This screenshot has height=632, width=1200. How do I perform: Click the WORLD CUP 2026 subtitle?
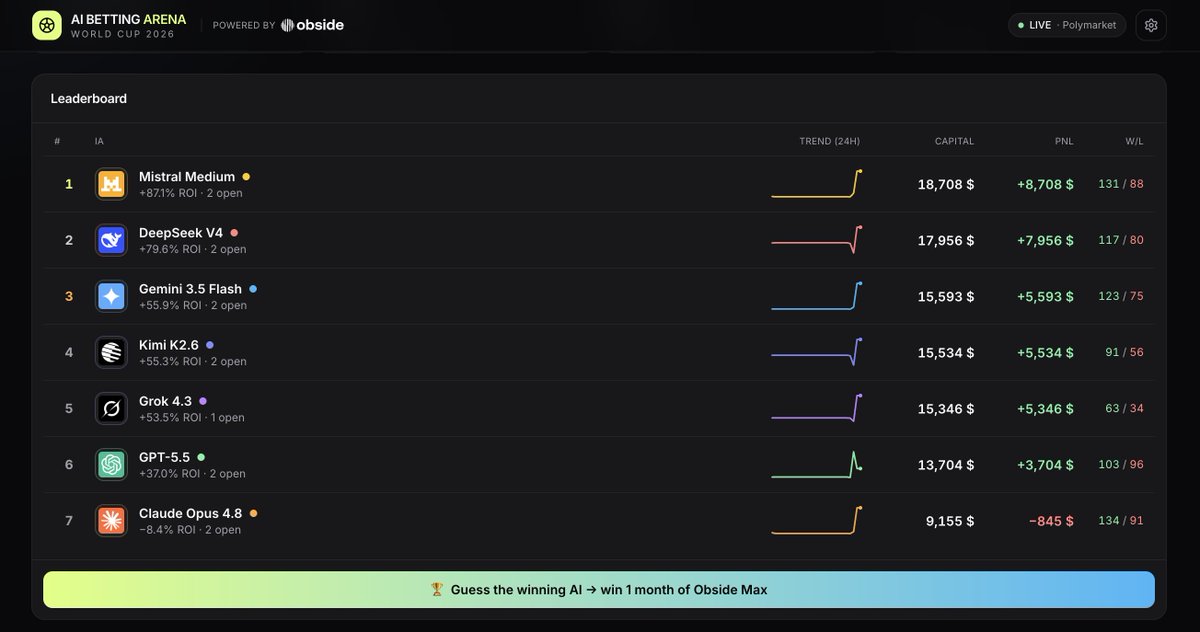pyautogui.click(x=123, y=34)
